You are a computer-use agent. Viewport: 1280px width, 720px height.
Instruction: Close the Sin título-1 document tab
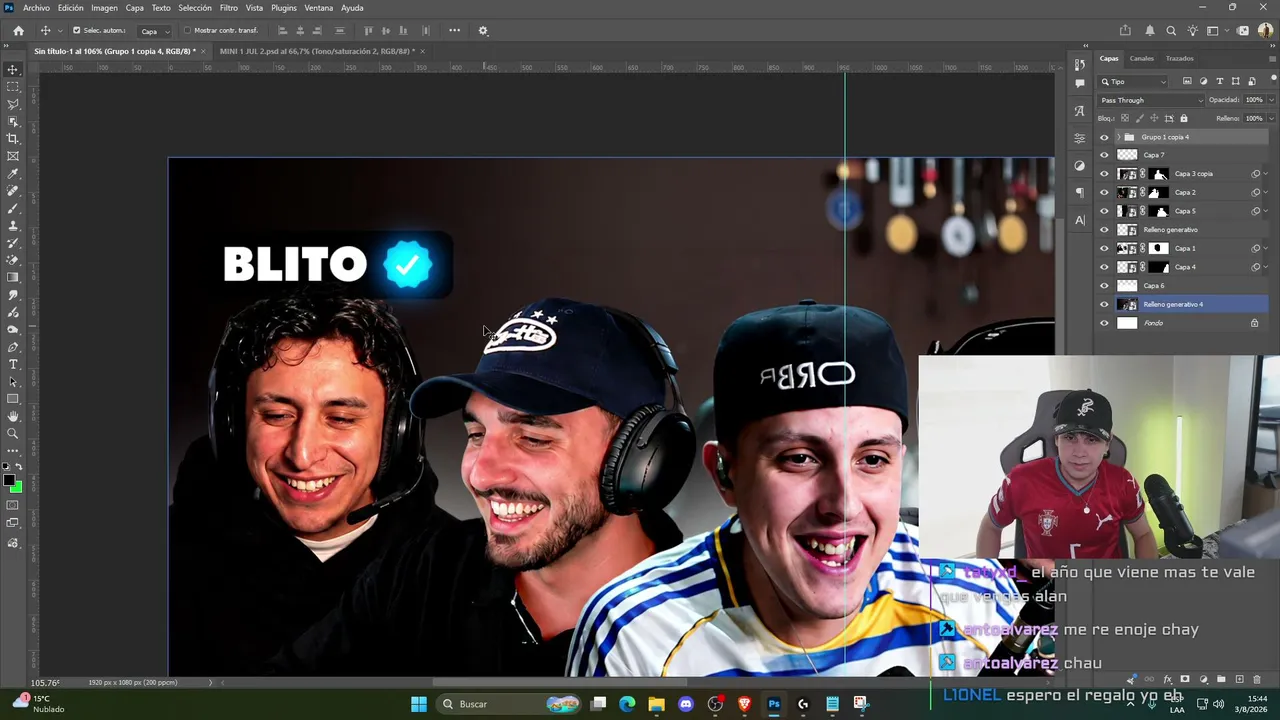click(x=204, y=51)
